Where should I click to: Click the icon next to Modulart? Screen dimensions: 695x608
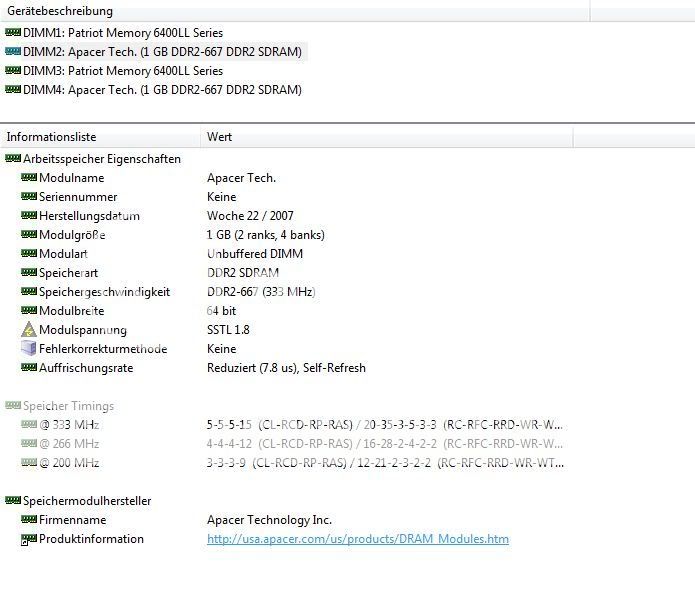tap(29, 253)
